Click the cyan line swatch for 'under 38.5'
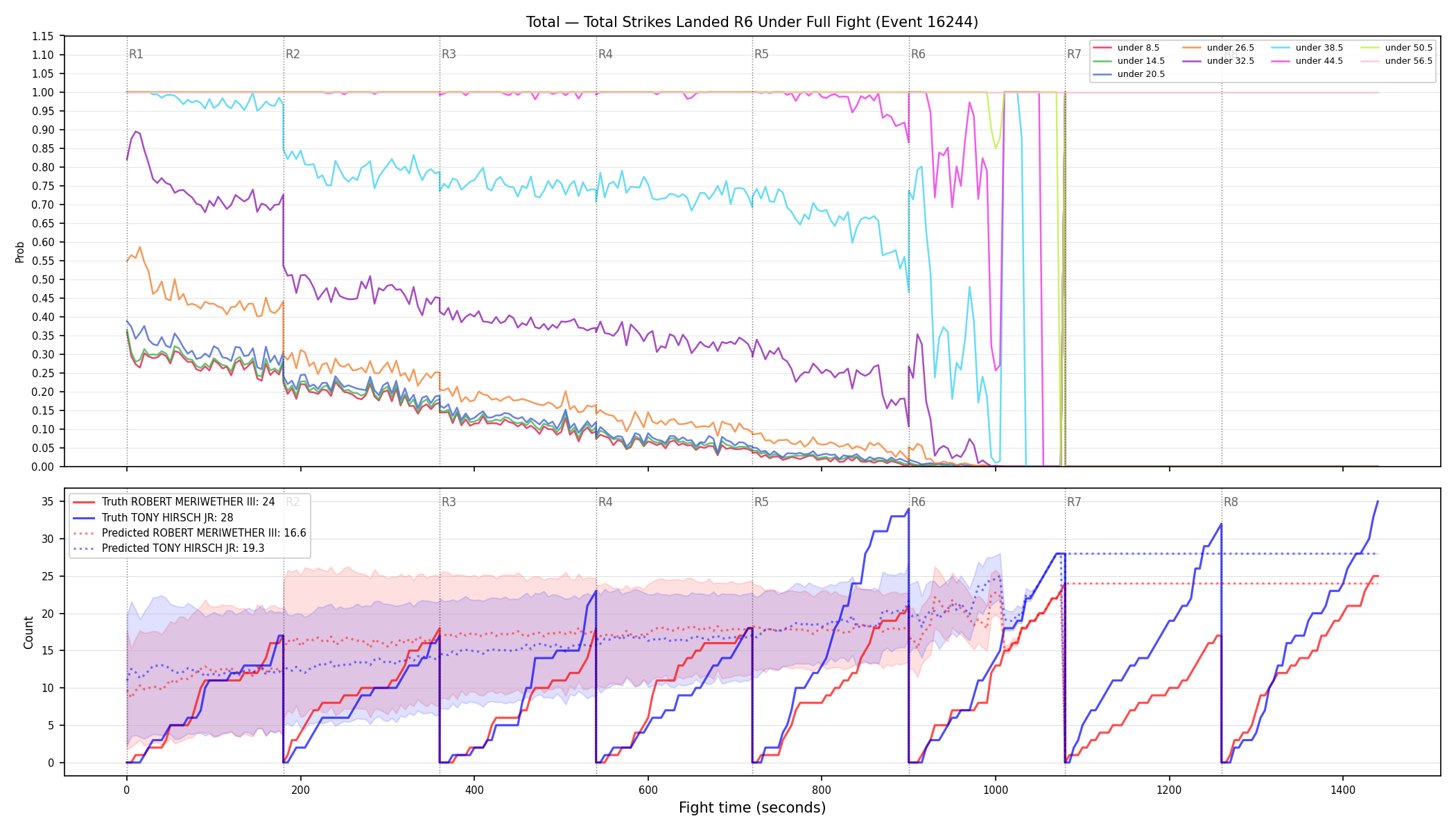1456x832 pixels. coord(1281,48)
